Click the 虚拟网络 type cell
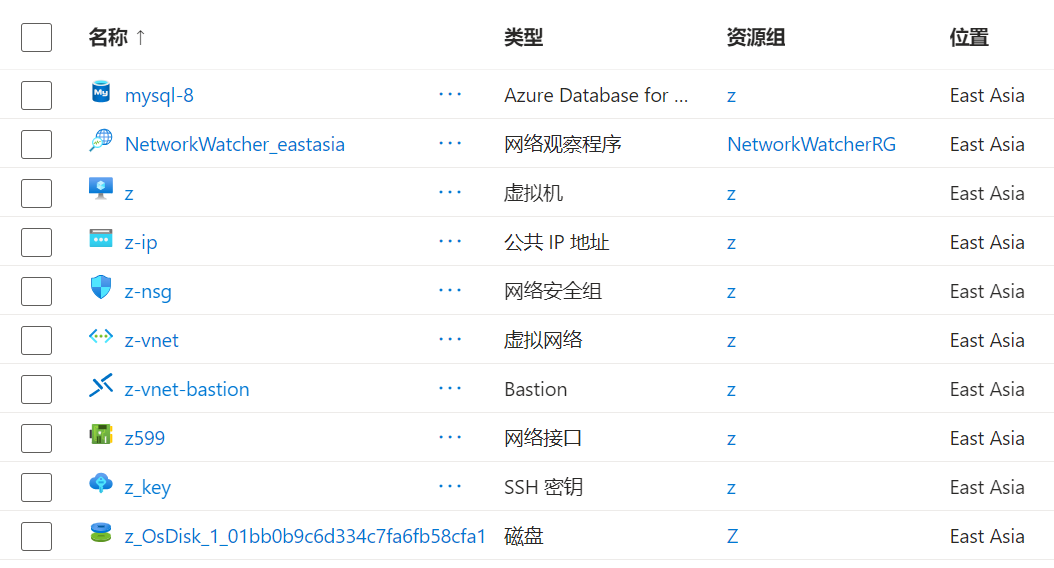This screenshot has width=1054, height=568. click(x=543, y=341)
